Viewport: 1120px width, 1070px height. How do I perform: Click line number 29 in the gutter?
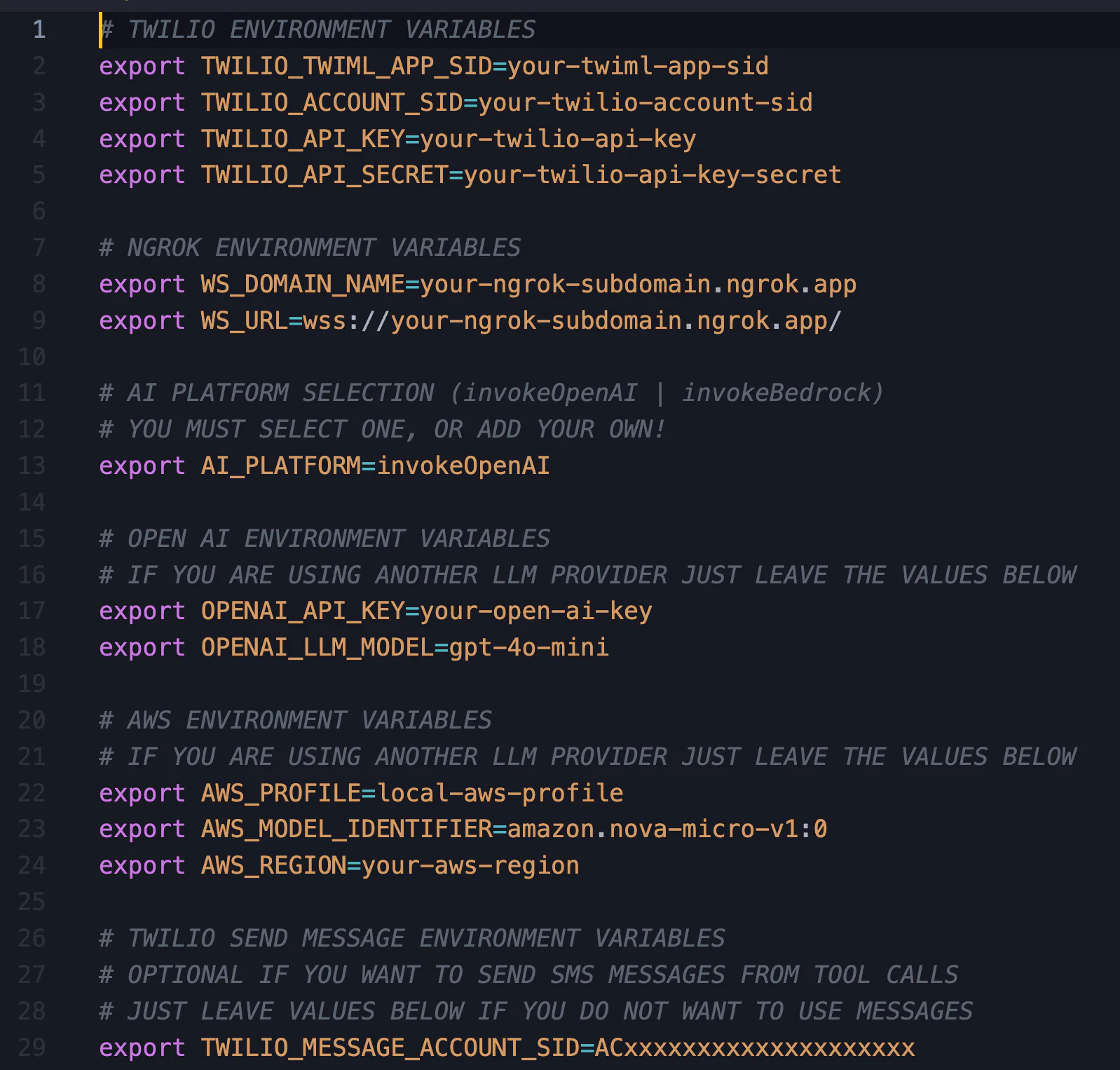pos(32,1048)
